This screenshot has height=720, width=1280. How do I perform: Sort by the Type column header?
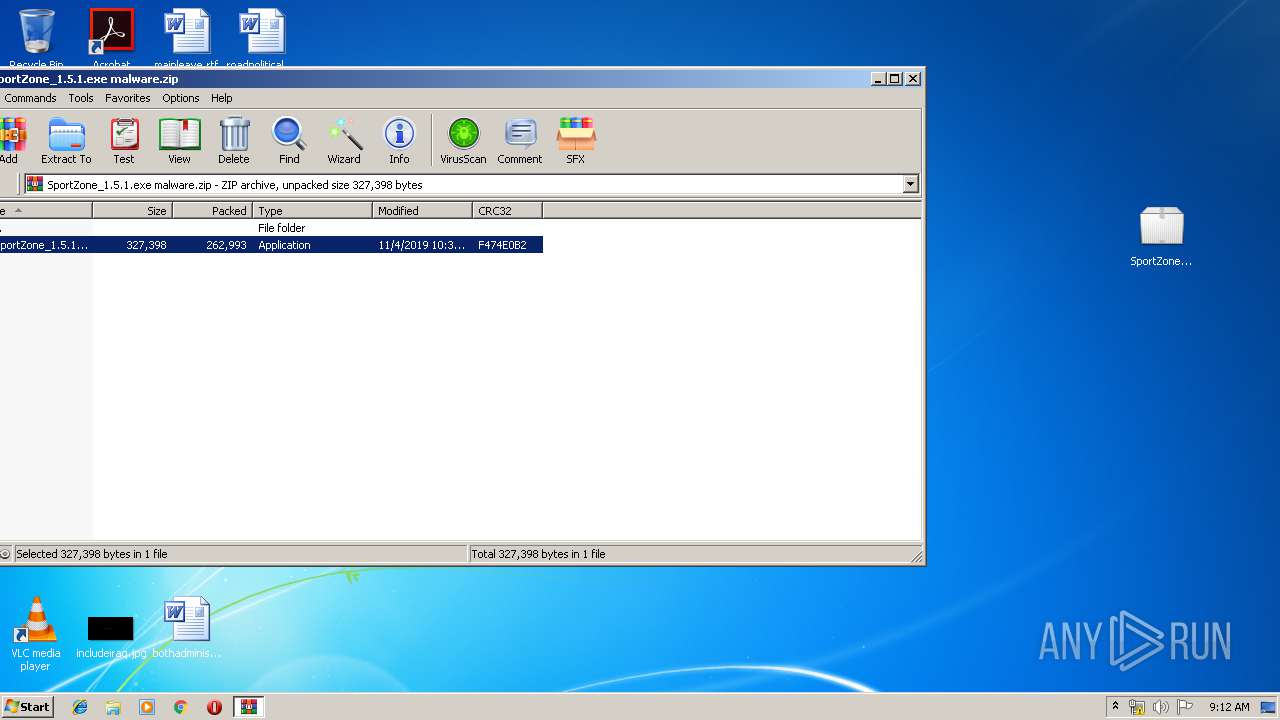[x=313, y=211]
